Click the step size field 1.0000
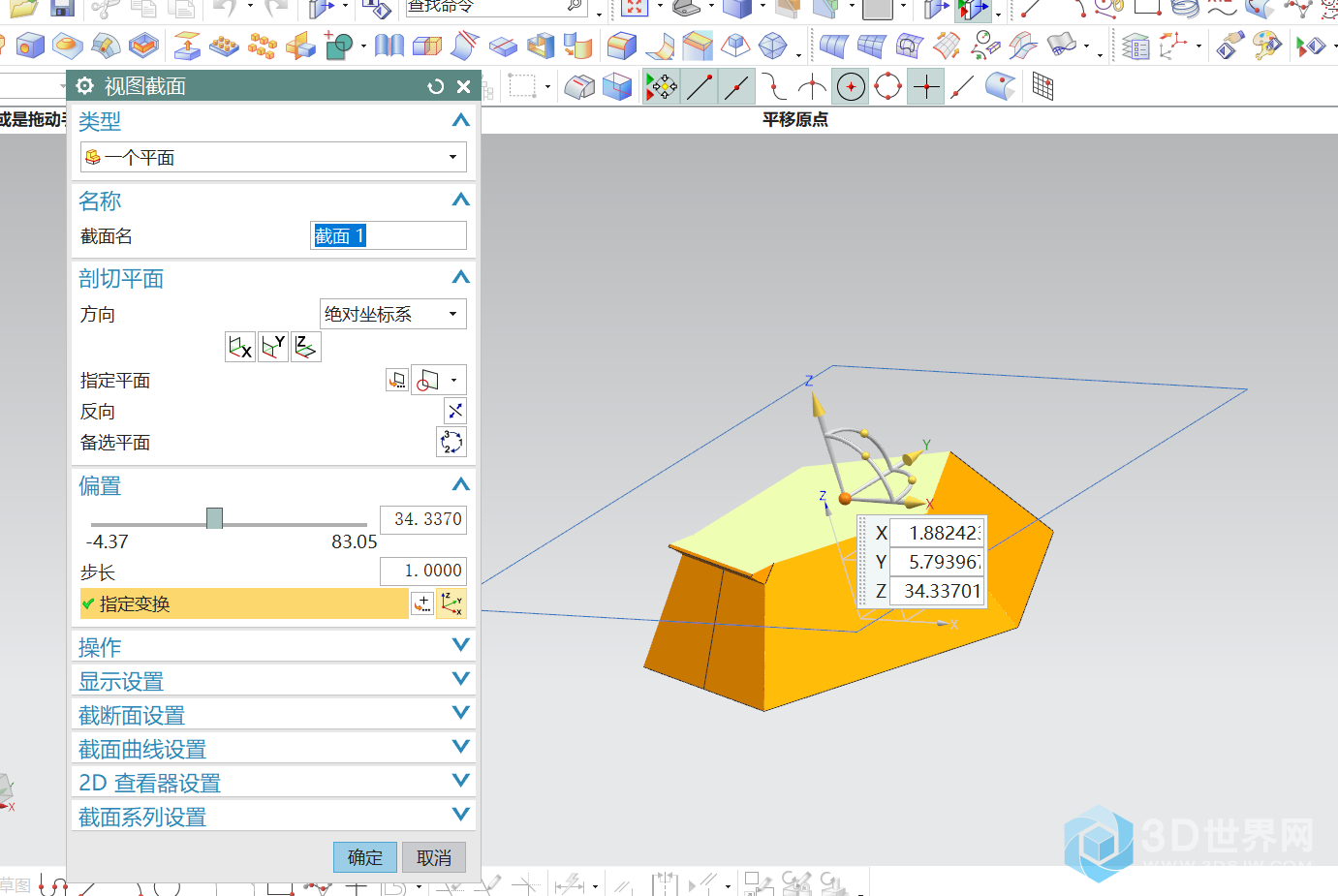The height and width of the screenshot is (896, 1338). tap(423, 571)
